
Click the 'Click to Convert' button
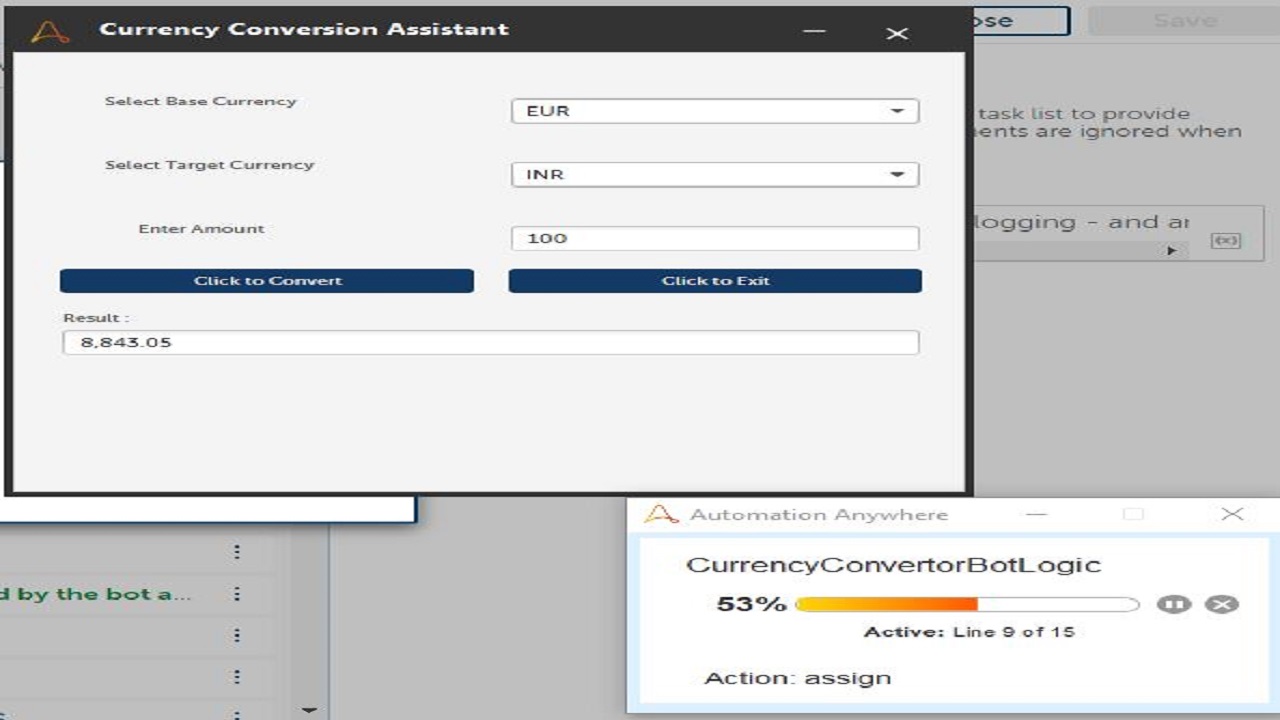267,281
